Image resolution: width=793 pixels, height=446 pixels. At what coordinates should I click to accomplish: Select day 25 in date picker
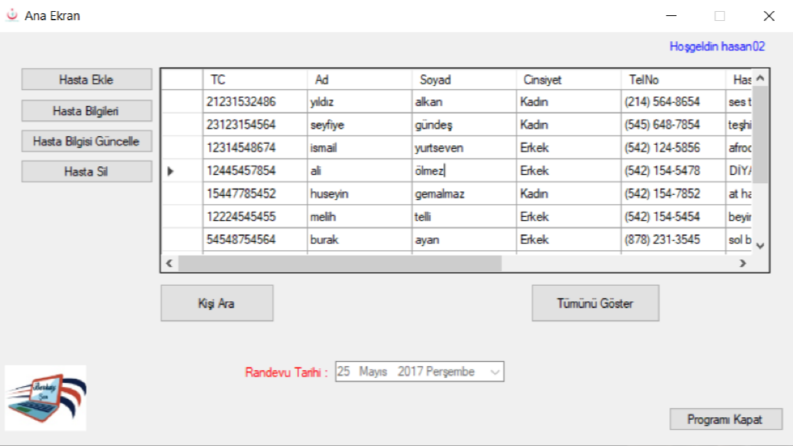tap(343, 372)
